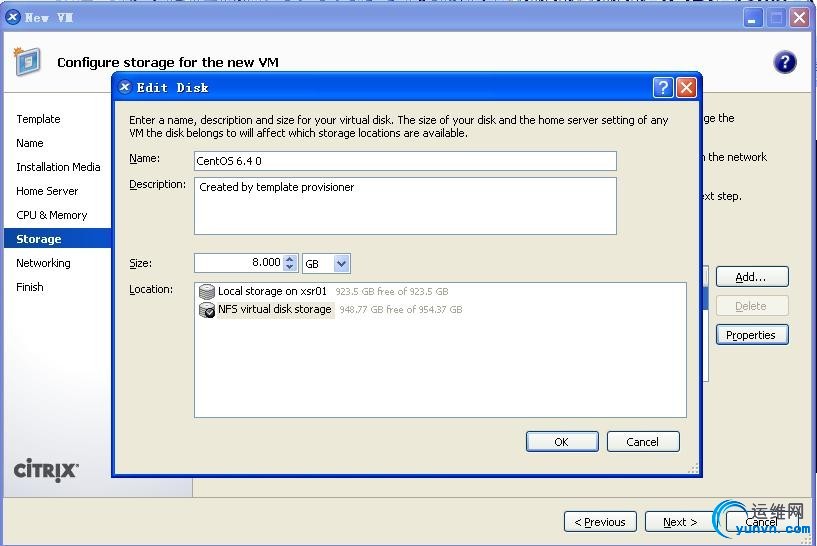Click the Add... button in New VM window
The height and width of the screenshot is (546, 817).
(x=752, y=277)
